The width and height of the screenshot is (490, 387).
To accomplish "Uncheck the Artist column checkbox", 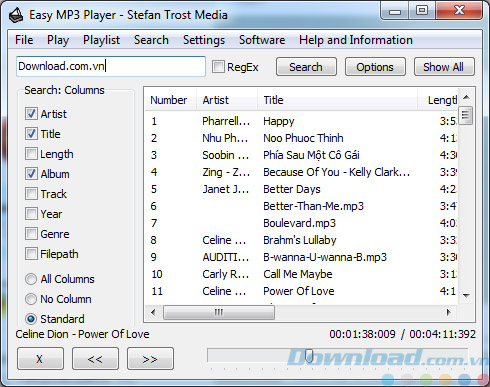I will click(x=31, y=114).
